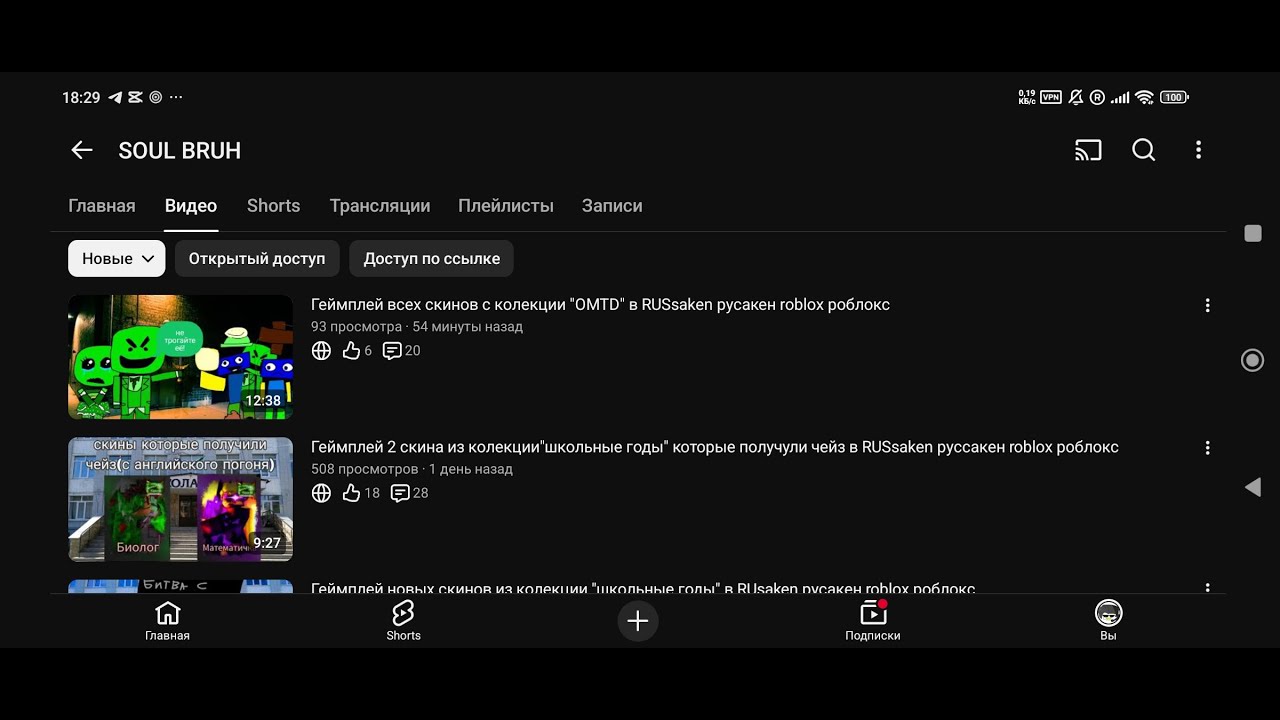
Task: Tap public globe icon on OMTD video
Action: coord(321,350)
